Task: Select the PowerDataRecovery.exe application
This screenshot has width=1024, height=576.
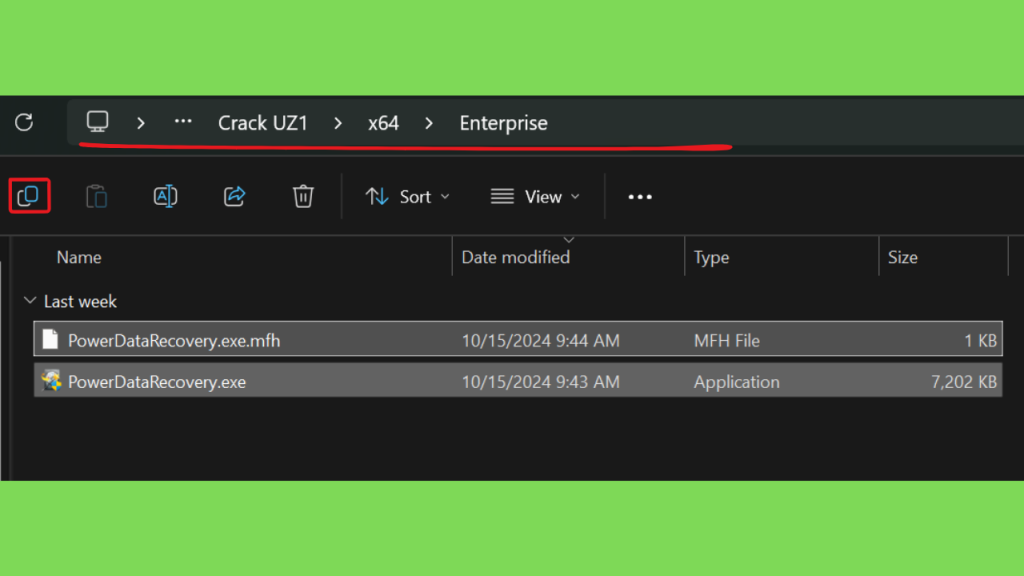Action: pos(518,381)
